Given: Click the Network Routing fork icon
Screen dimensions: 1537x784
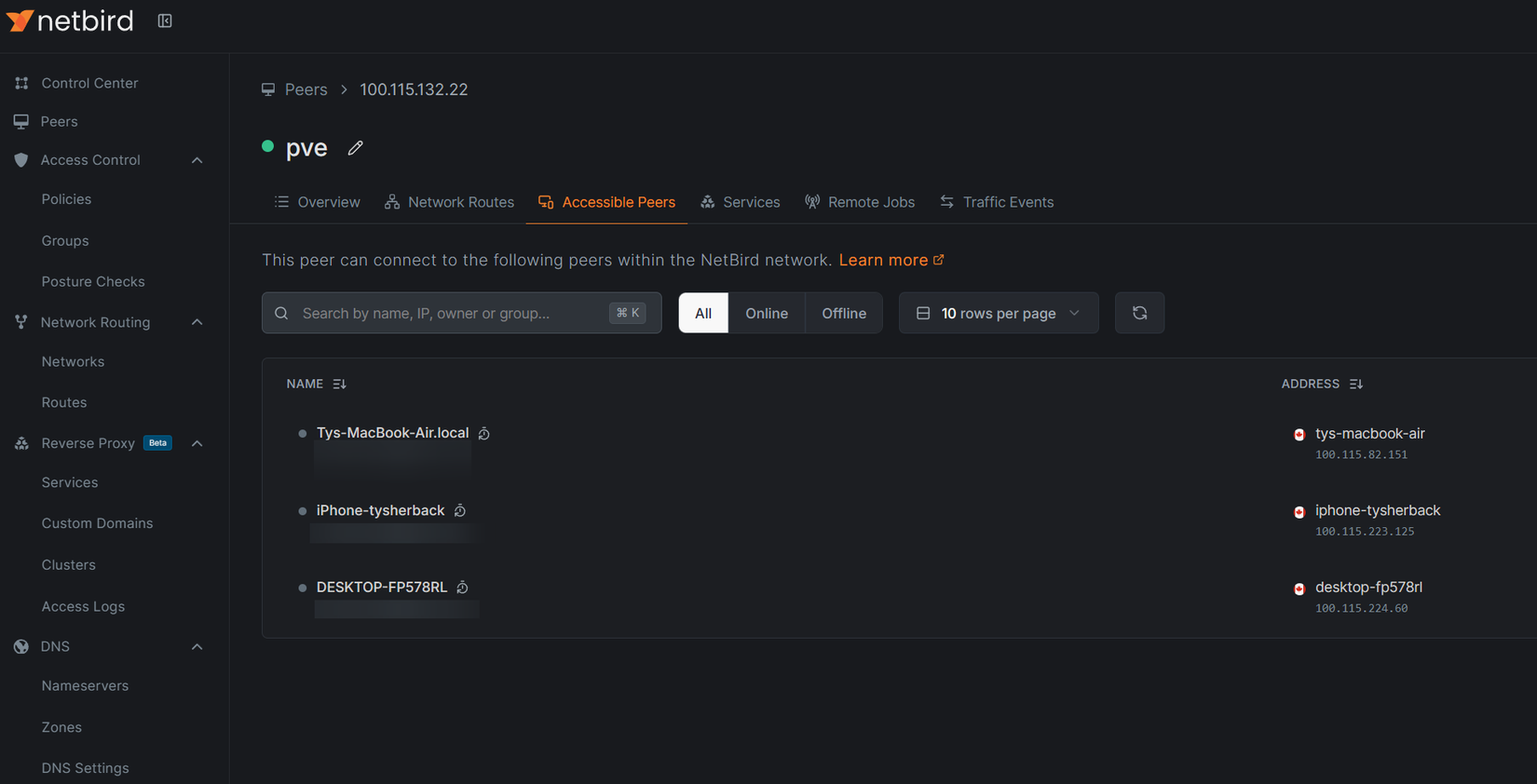Looking at the screenshot, I should click(21, 322).
